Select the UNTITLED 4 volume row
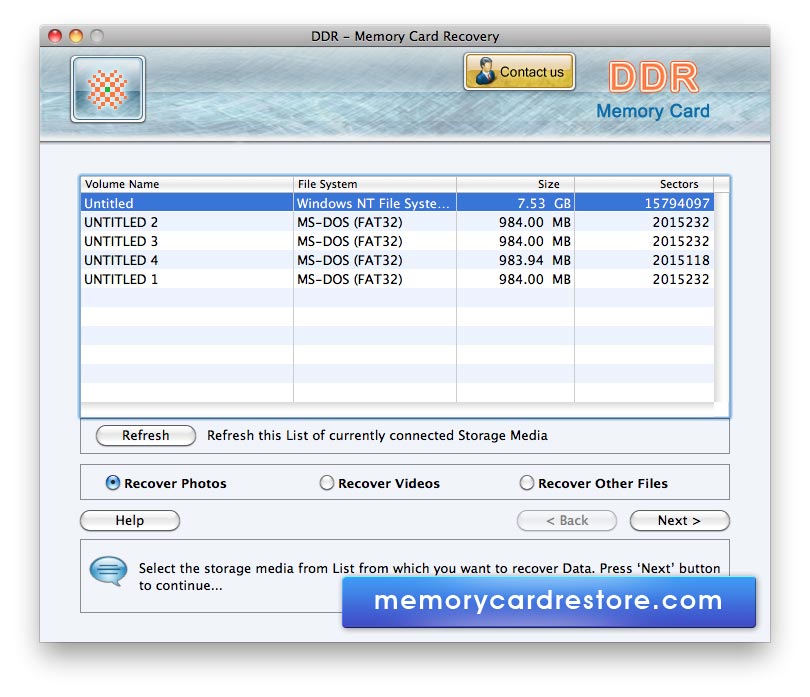810x697 pixels. point(397,260)
